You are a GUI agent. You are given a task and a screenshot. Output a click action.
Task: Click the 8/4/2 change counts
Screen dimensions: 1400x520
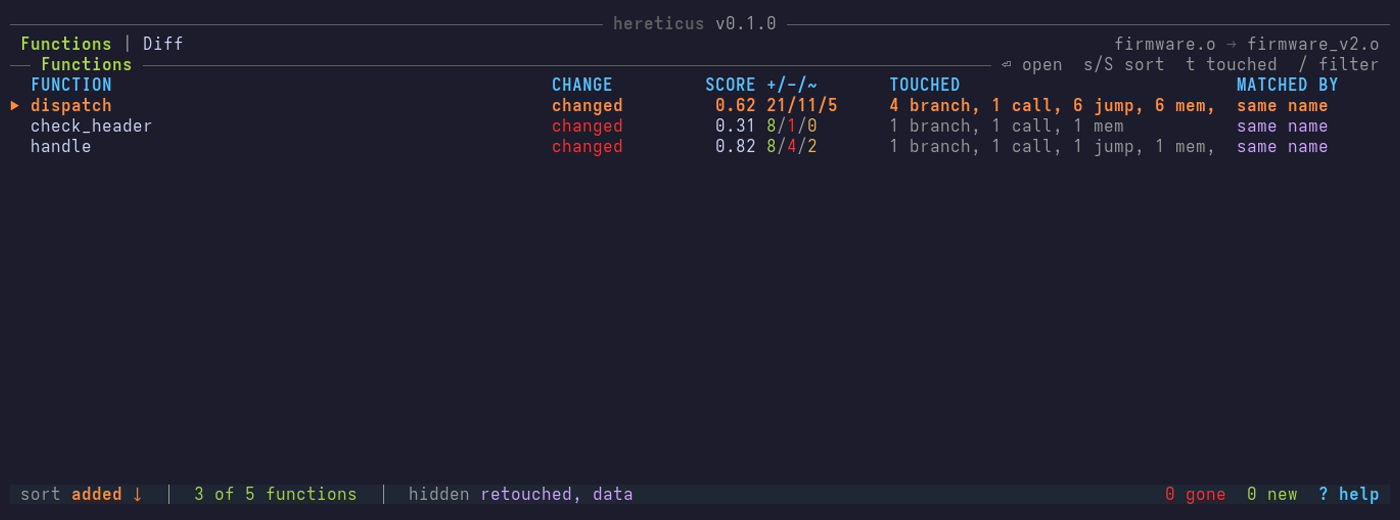792,146
